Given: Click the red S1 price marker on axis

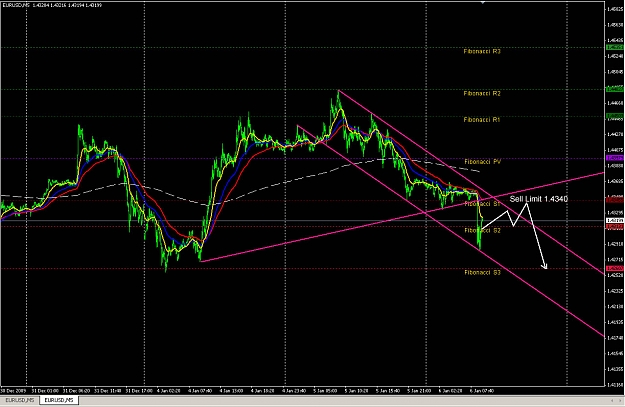Looking at the screenshot, I should click(x=615, y=200).
